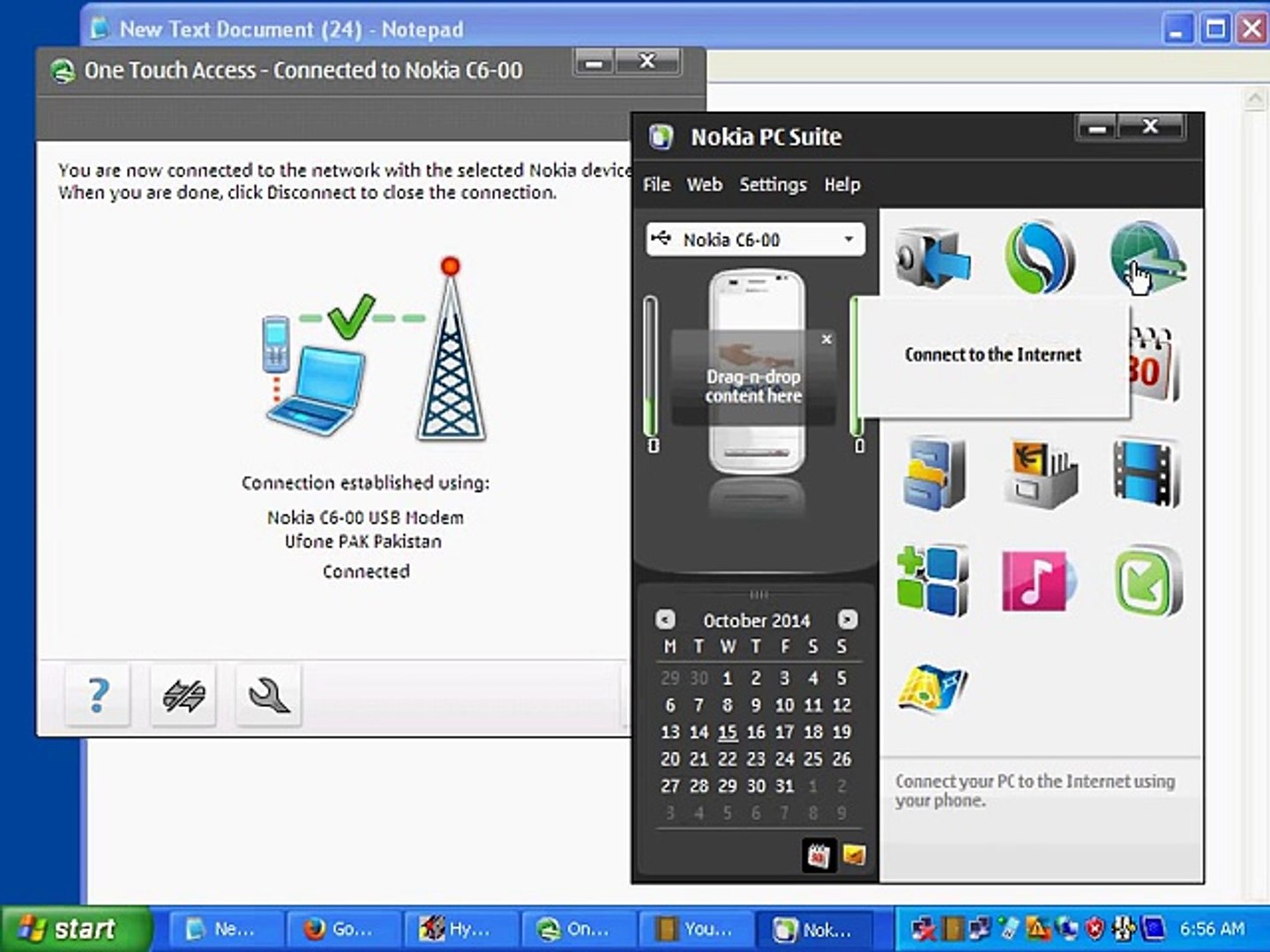Image resolution: width=1270 pixels, height=952 pixels.
Task: Click the green Software update icon
Action: 1147,580
